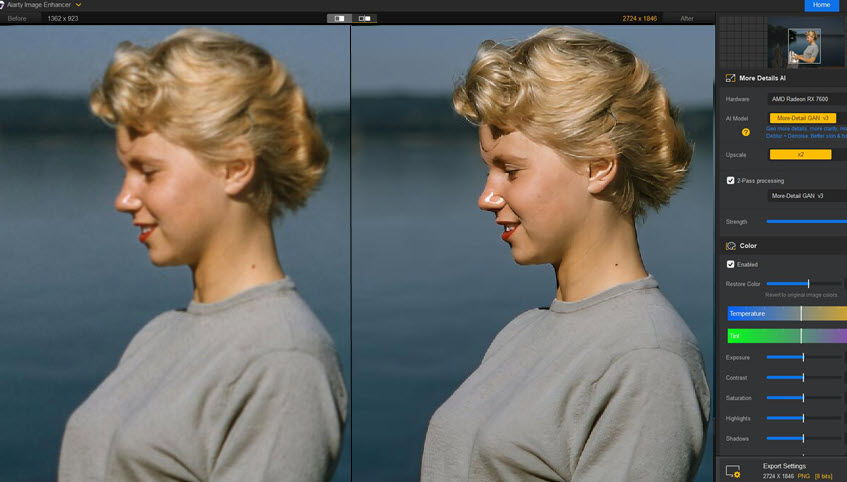This screenshot has width=847, height=482.
Task: Click the After view label
Action: click(x=687, y=18)
